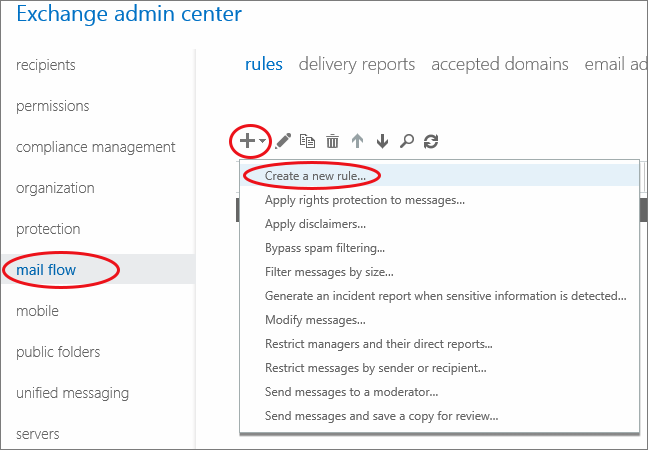Click the copy rule icon

pos(308,142)
